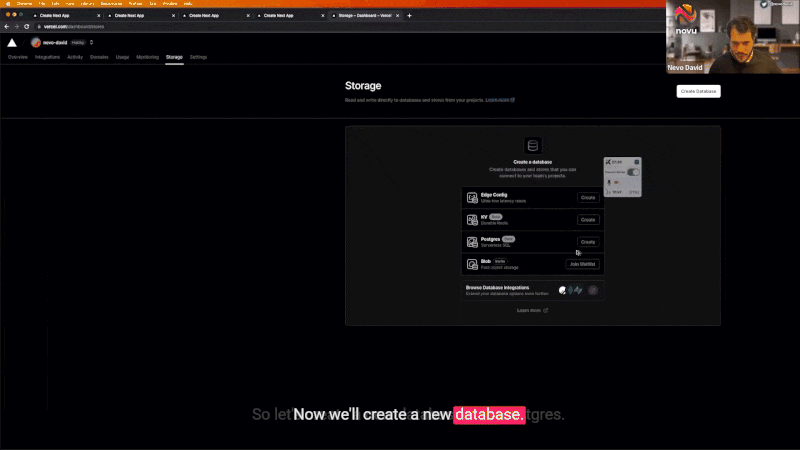Select the Storage tab
800x450 pixels.
pyautogui.click(x=174, y=57)
